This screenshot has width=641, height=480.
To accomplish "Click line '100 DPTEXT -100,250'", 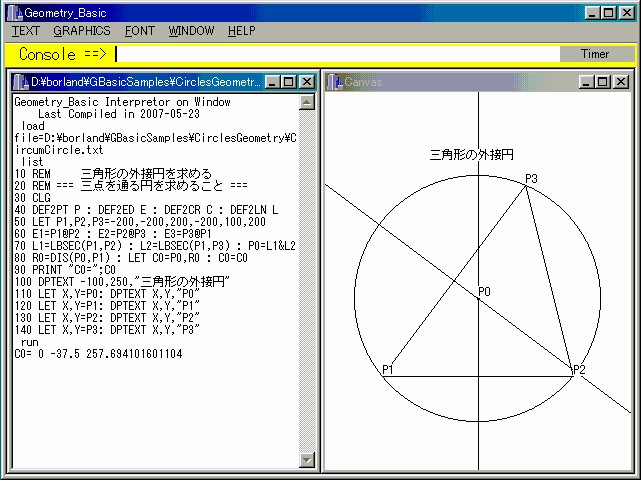I will click(122, 282).
